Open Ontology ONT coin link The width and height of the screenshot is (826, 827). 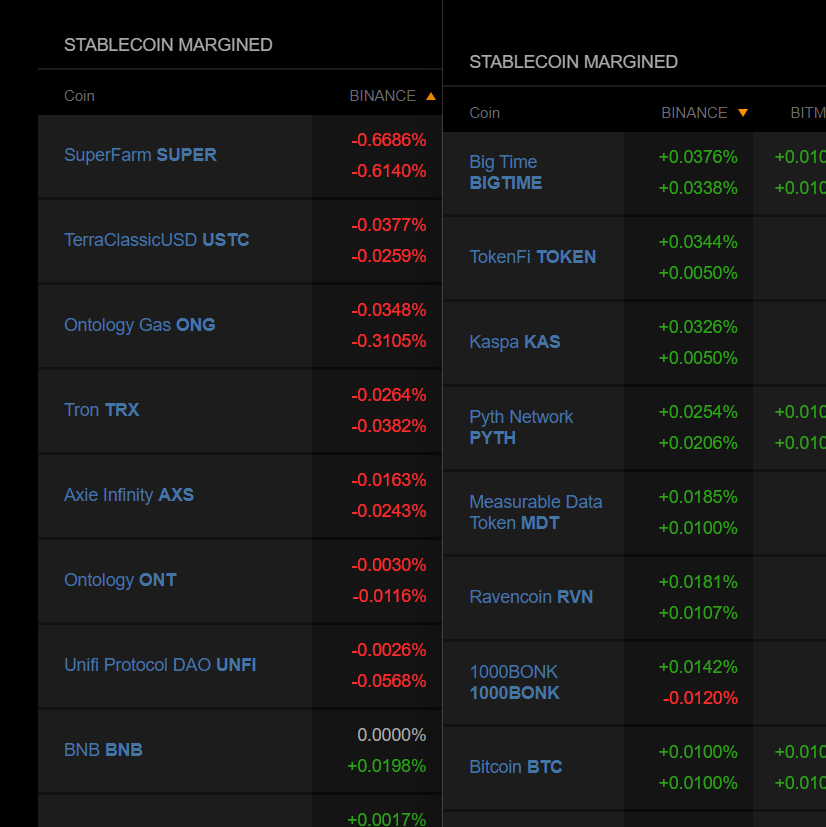tap(120, 580)
